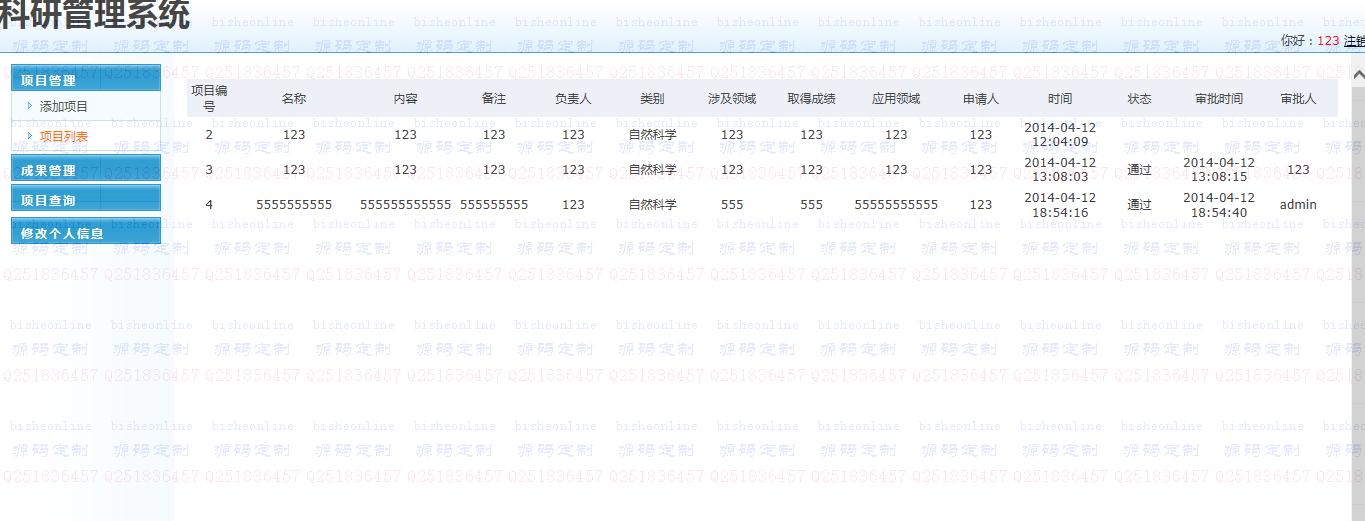Open the 项目查询 menu section

[85, 200]
